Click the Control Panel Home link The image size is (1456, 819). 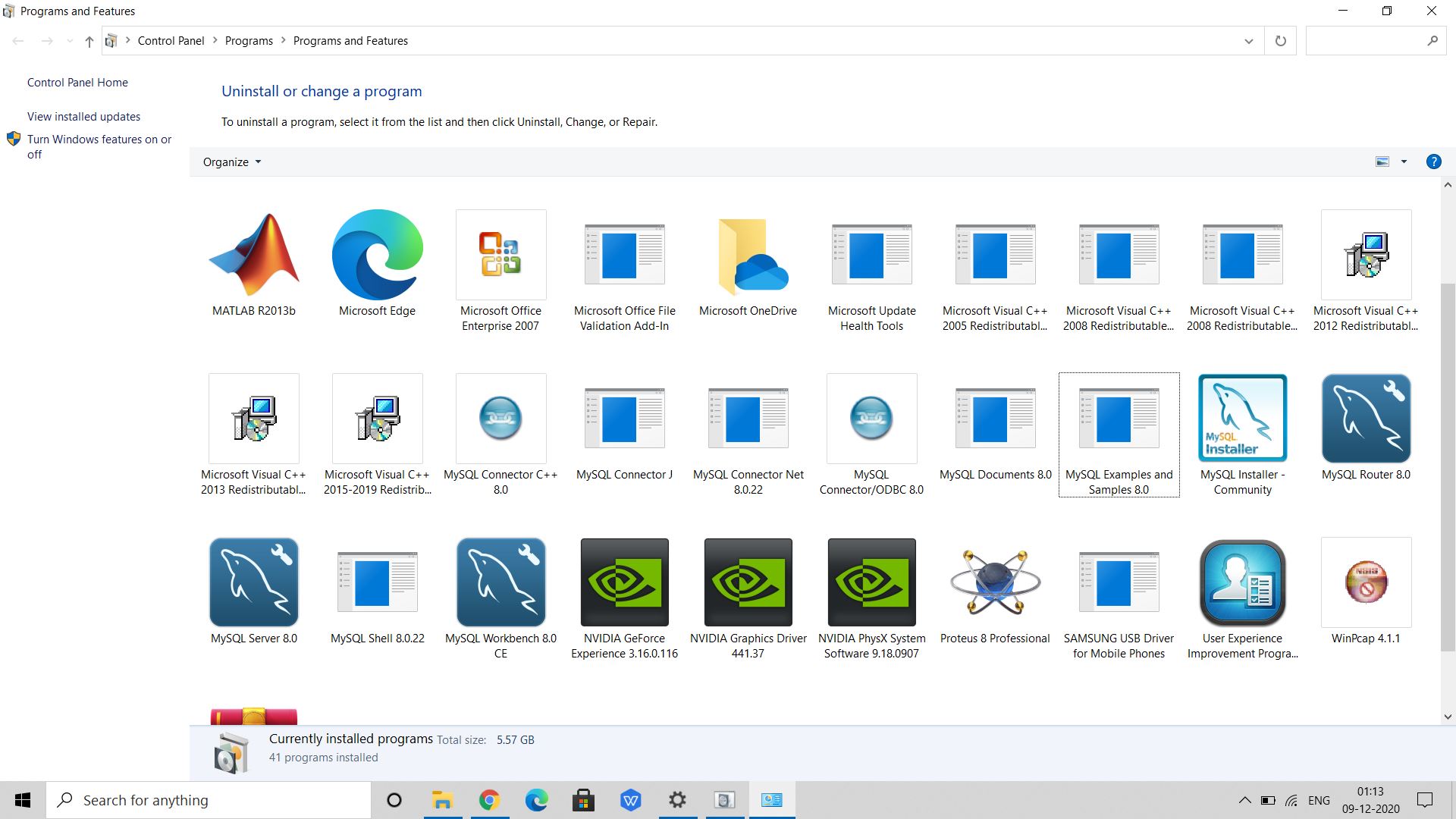tap(77, 83)
